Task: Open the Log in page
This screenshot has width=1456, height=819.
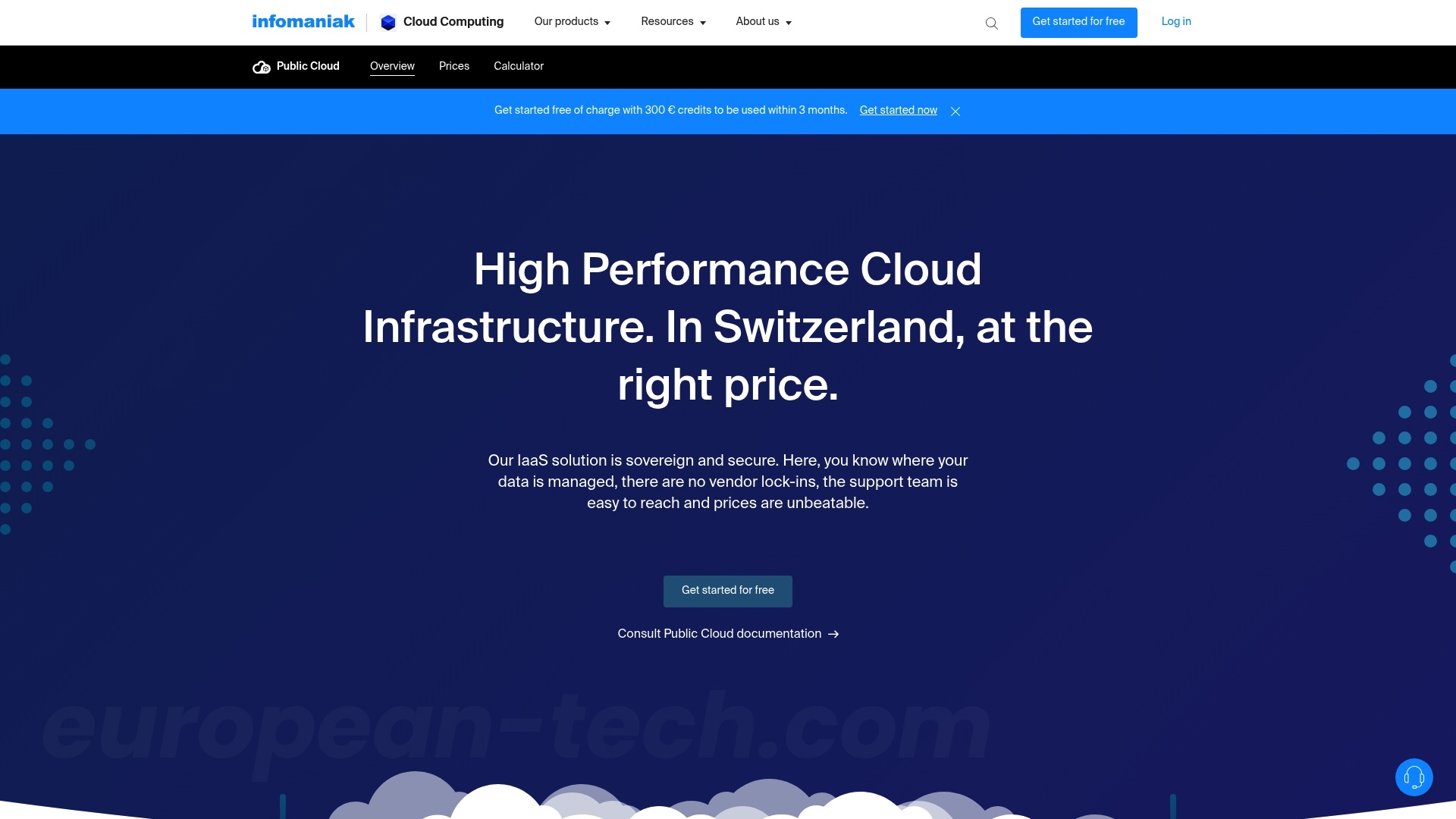Action: [x=1175, y=22]
